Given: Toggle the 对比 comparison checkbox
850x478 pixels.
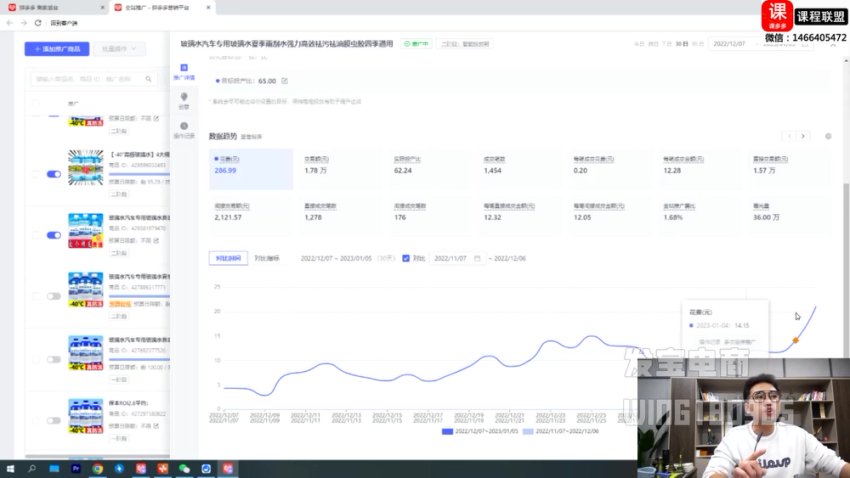Looking at the screenshot, I should click(406, 258).
